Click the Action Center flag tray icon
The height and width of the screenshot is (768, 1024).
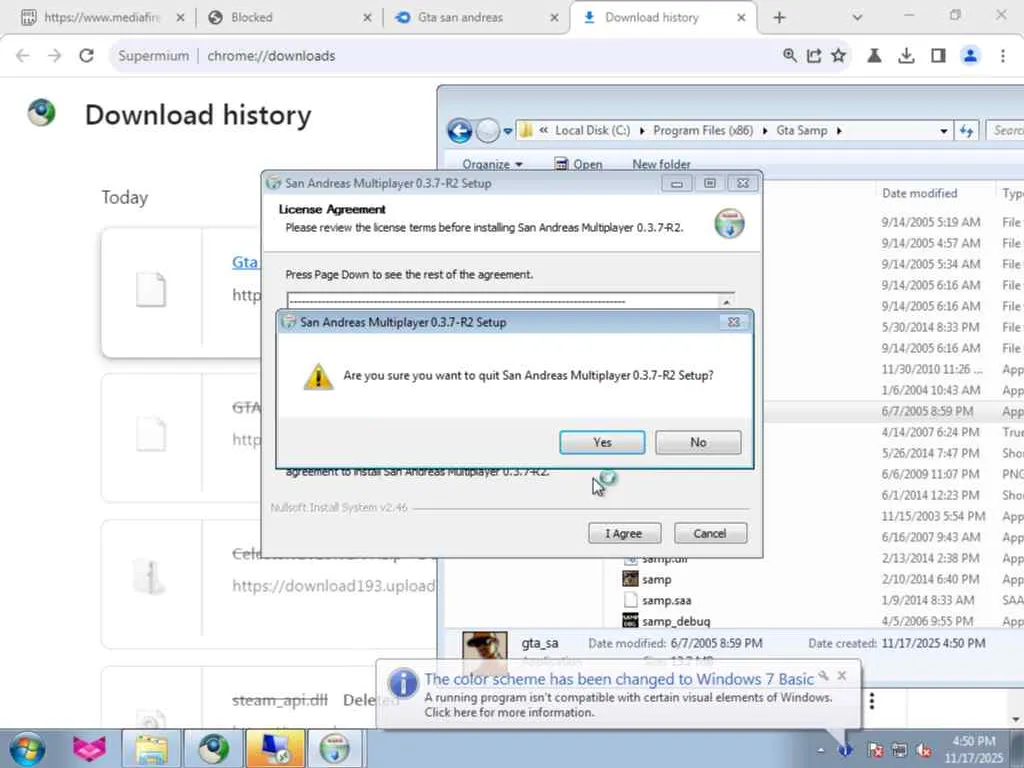(876, 750)
